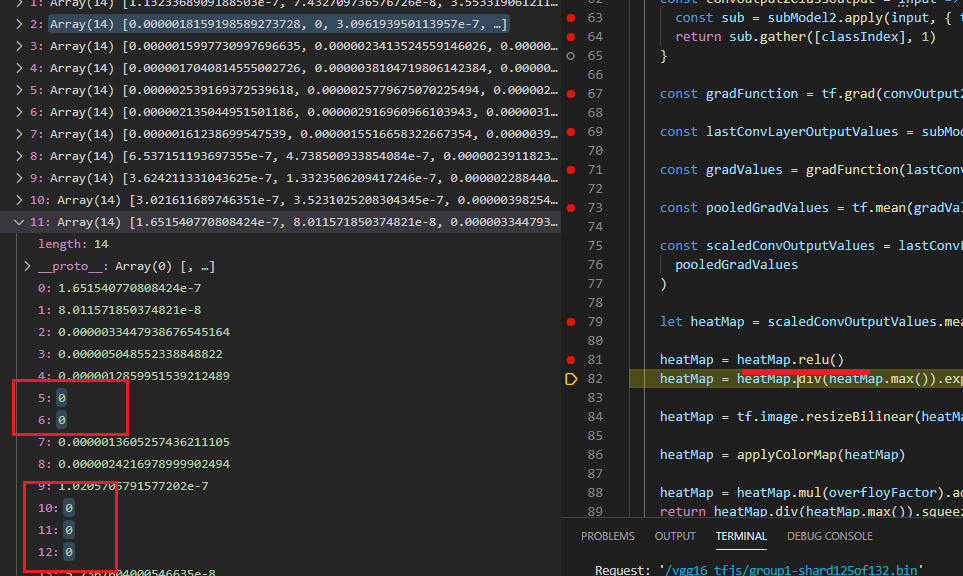
Task: Toggle the hollow unverified breakpoint on line 65
Action: tap(571, 56)
